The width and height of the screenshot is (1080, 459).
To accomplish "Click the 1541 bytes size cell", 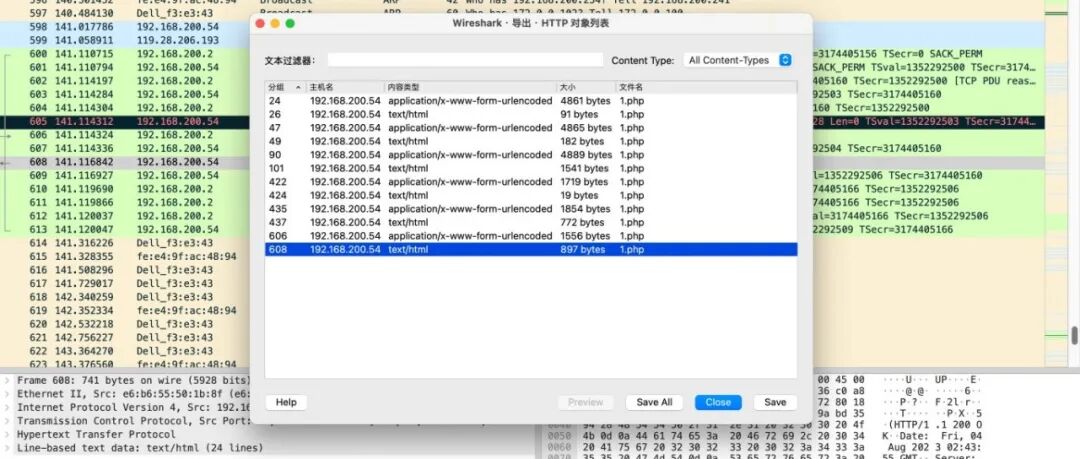I will pos(584,168).
